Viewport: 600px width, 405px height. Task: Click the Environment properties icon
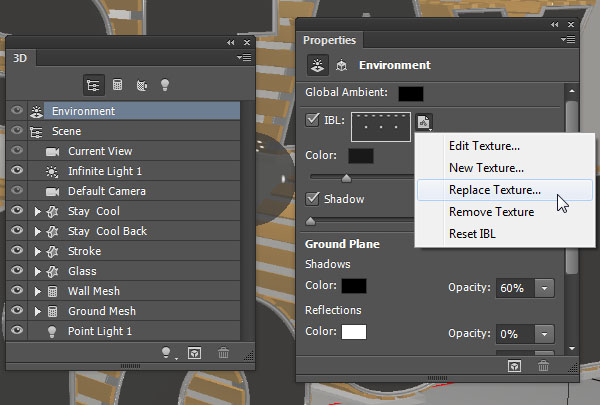point(318,65)
